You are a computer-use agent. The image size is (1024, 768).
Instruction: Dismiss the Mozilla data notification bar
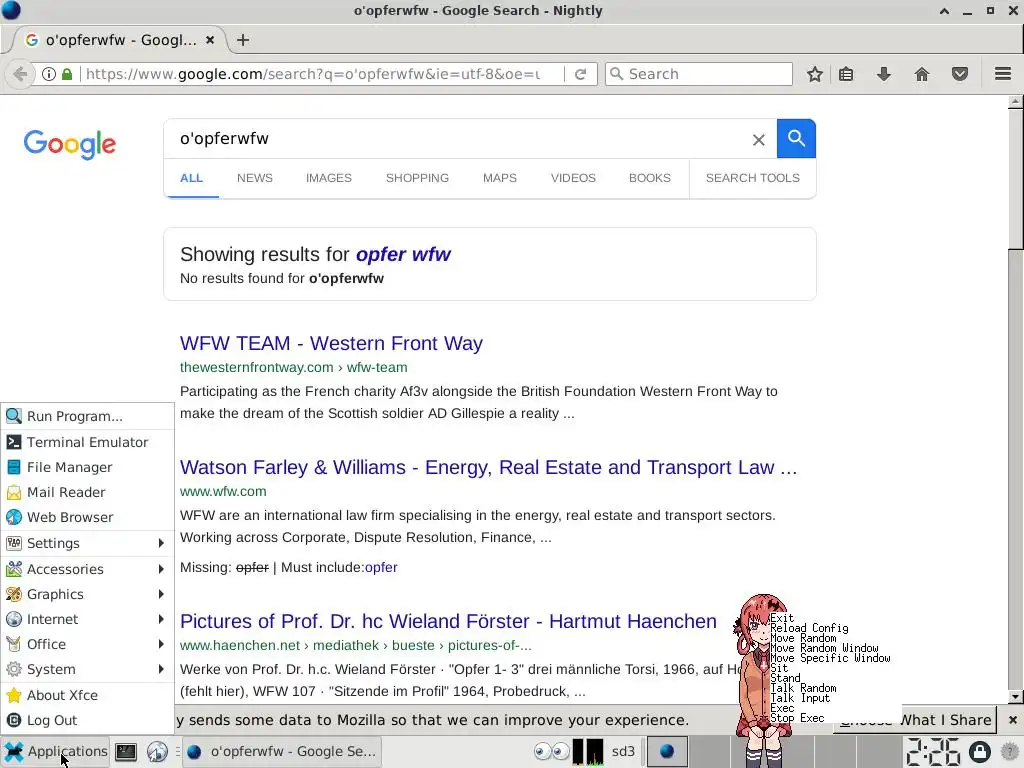pos(1012,720)
